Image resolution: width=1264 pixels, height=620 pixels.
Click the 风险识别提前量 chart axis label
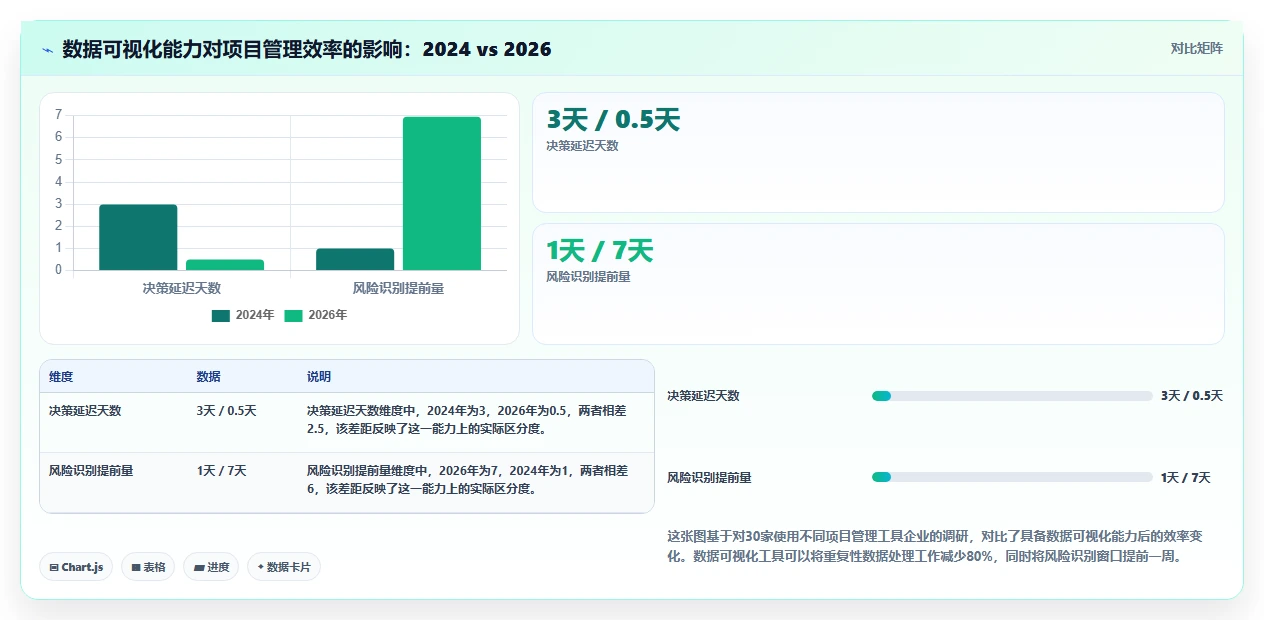(398, 288)
